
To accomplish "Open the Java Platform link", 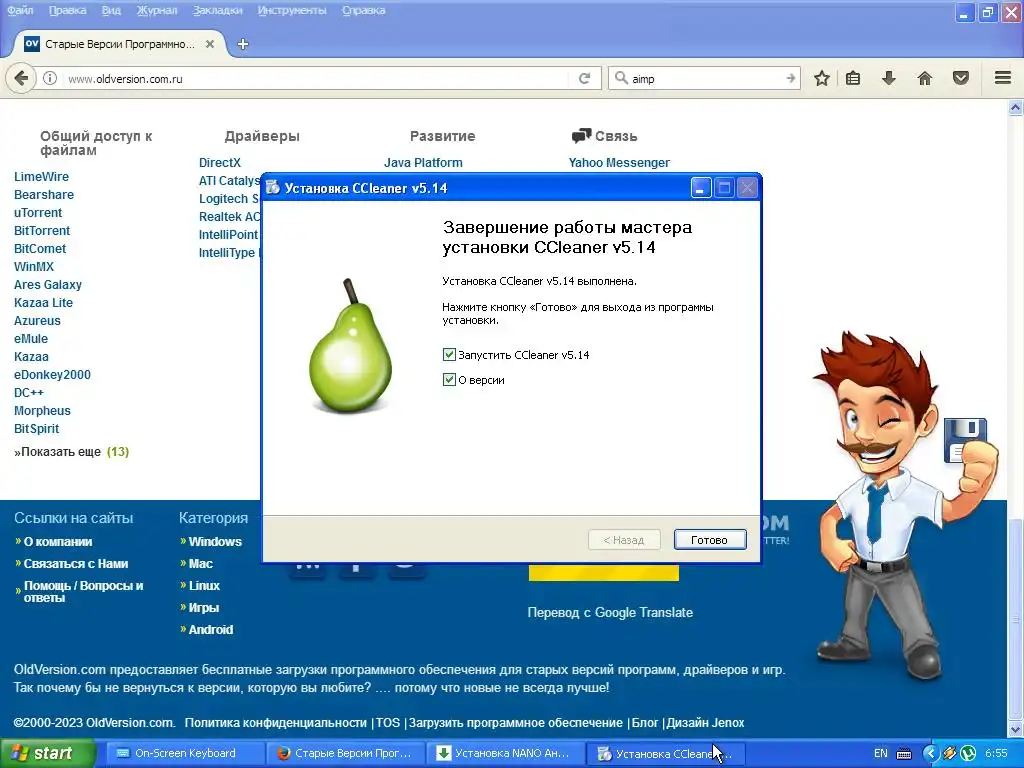I will (x=423, y=163).
